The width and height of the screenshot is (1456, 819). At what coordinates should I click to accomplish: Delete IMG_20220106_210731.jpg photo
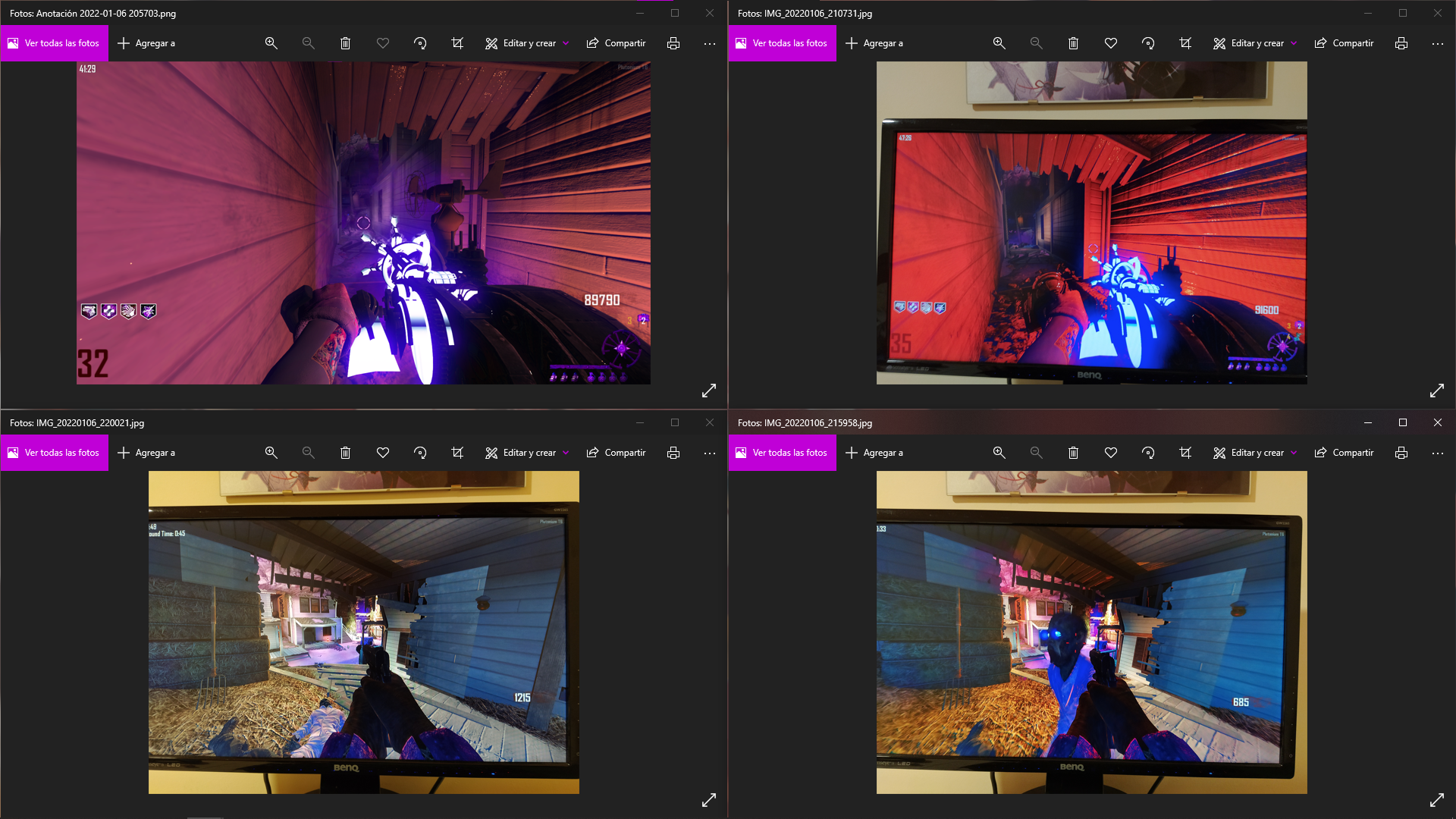coord(1073,43)
